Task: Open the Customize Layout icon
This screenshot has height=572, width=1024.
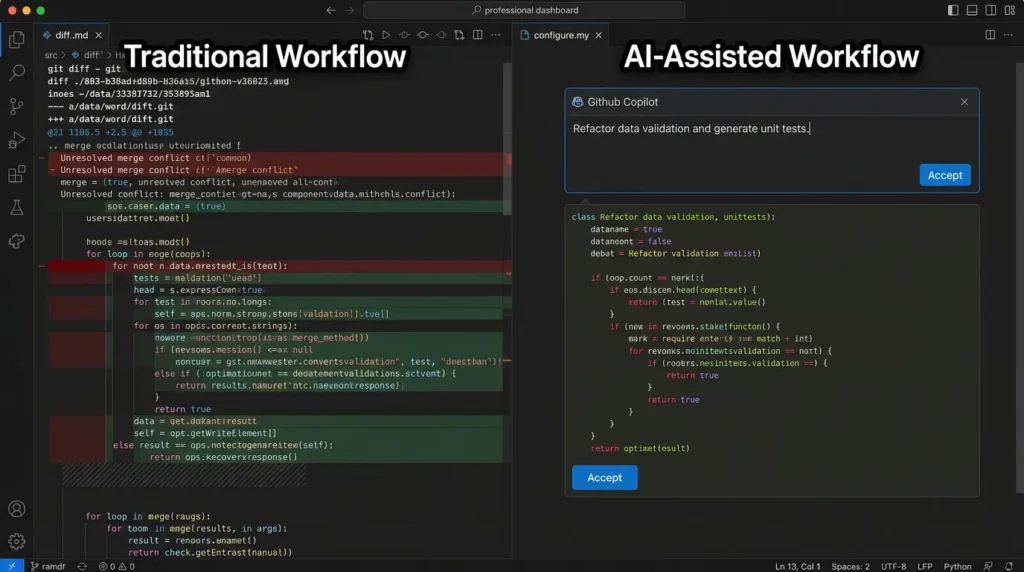Action: coord(1010,10)
